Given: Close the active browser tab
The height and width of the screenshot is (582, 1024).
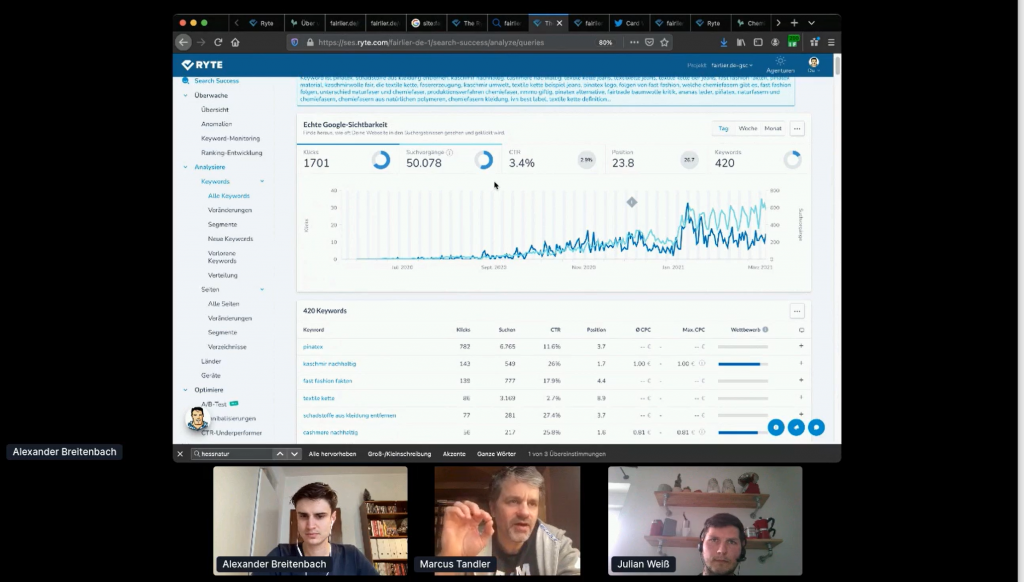Looking at the screenshot, I should (x=559, y=23).
